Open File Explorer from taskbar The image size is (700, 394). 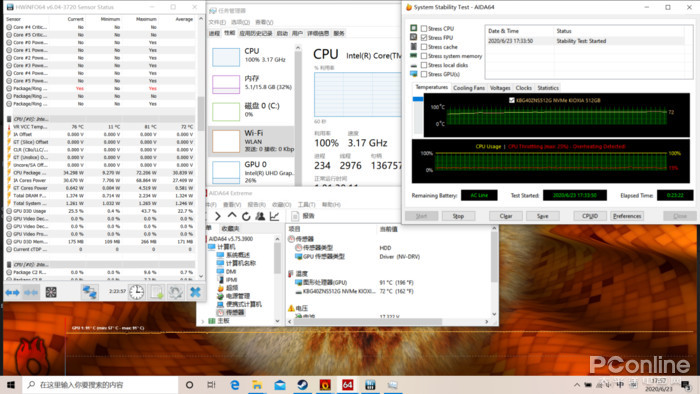[x=257, y=385]
